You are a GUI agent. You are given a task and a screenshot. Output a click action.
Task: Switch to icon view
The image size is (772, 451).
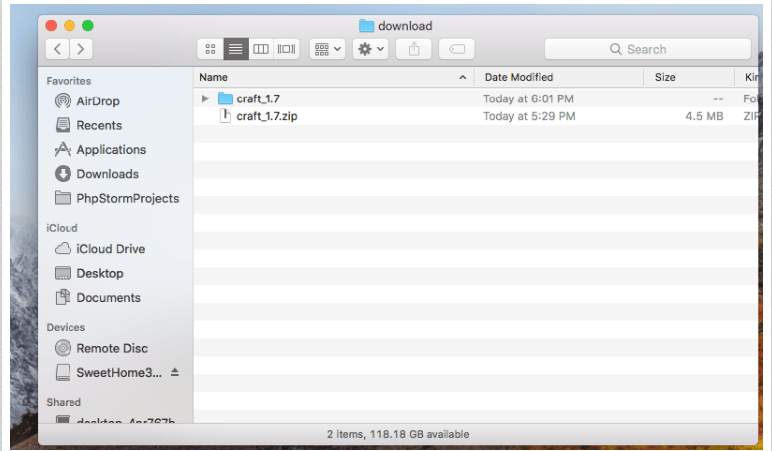point(211,49)
